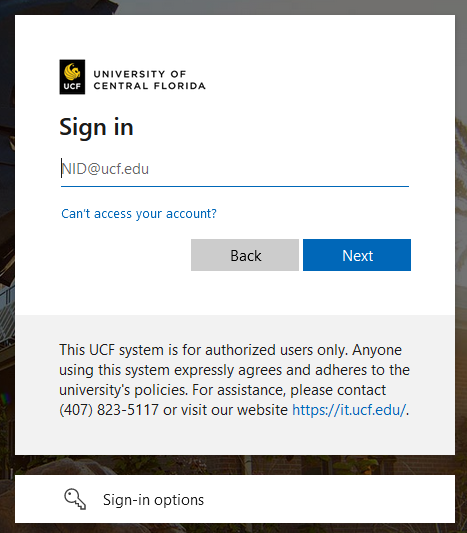Click the Sign in heading
Screen dimensions: 467x533
coord(96,127)
